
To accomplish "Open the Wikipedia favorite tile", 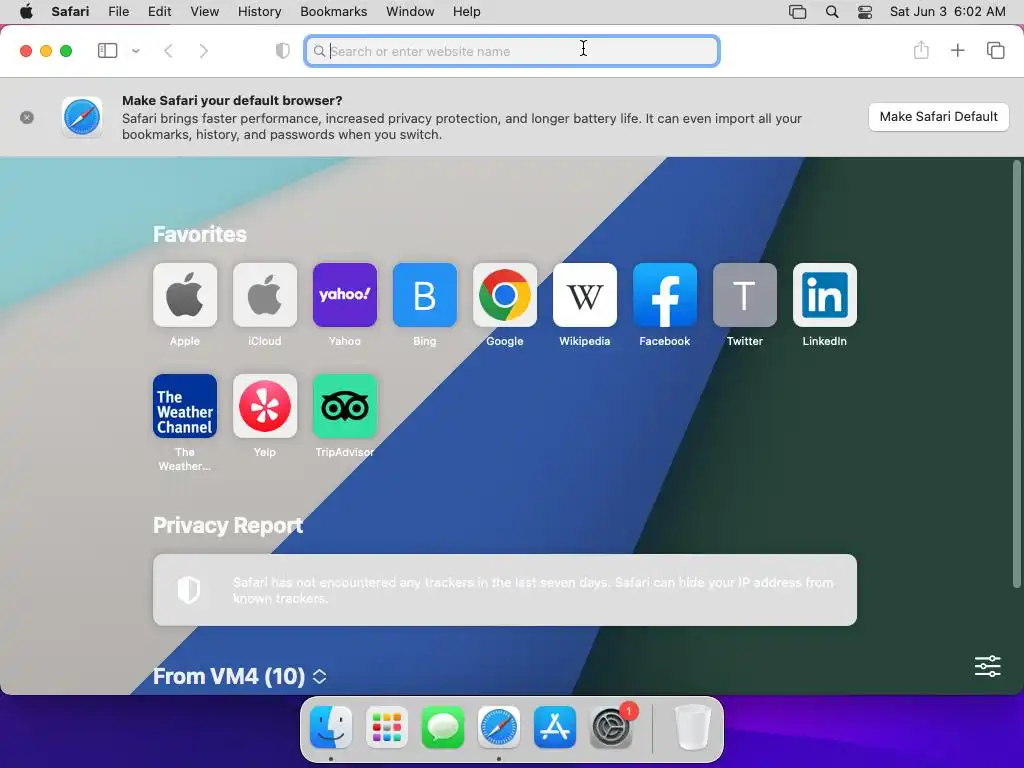I will pos(584,295).
